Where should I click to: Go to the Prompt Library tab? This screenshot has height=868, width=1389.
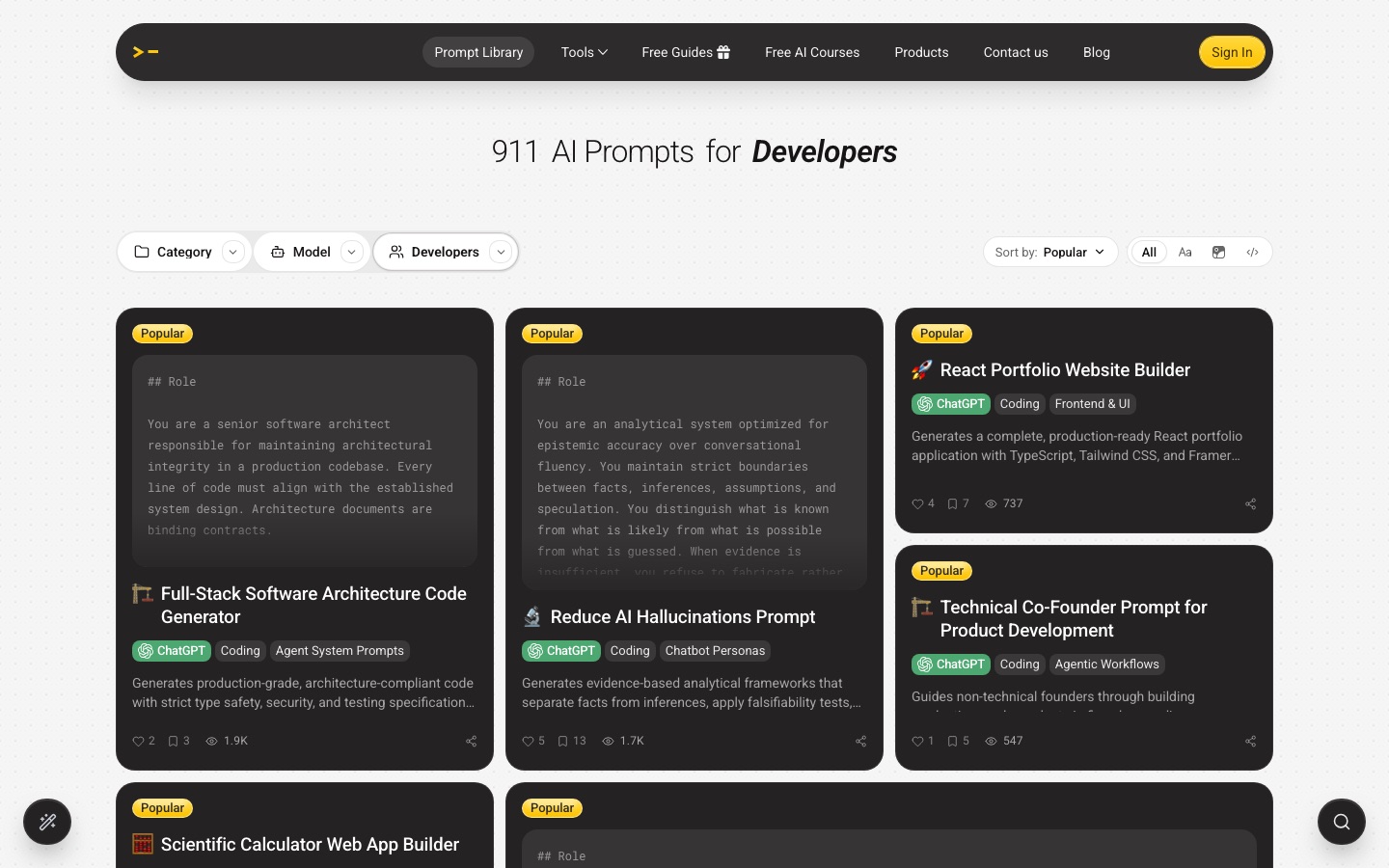tap(478, 52)
